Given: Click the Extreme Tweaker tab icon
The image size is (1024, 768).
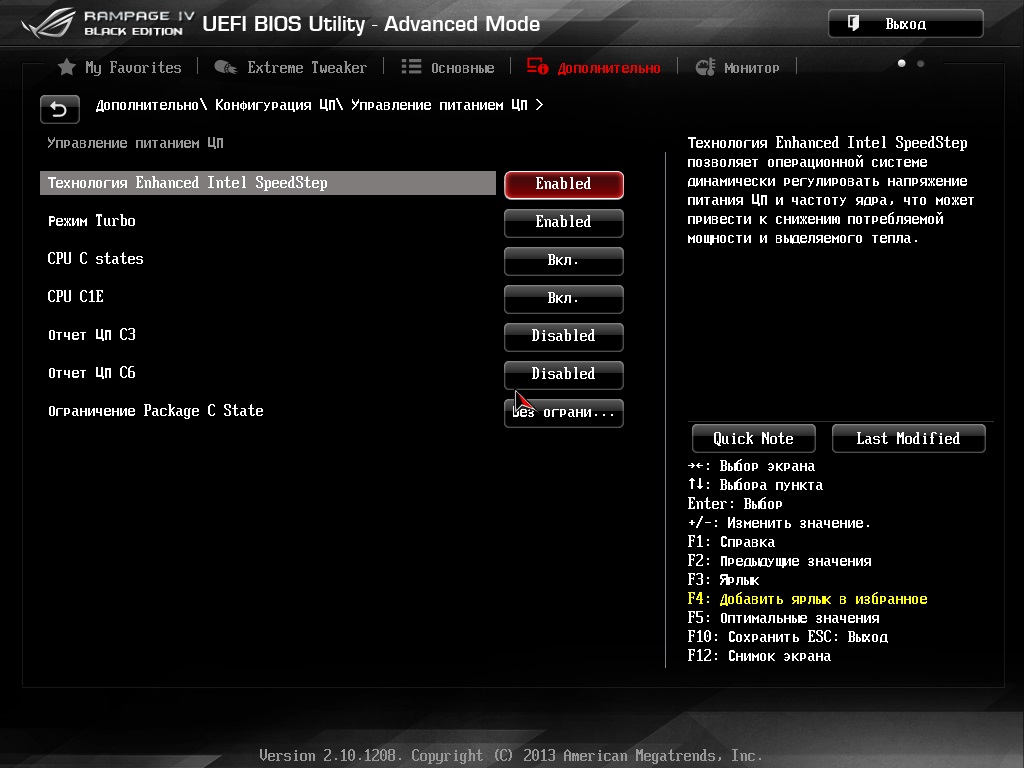Looking at the screenshot, I should 225,67.
